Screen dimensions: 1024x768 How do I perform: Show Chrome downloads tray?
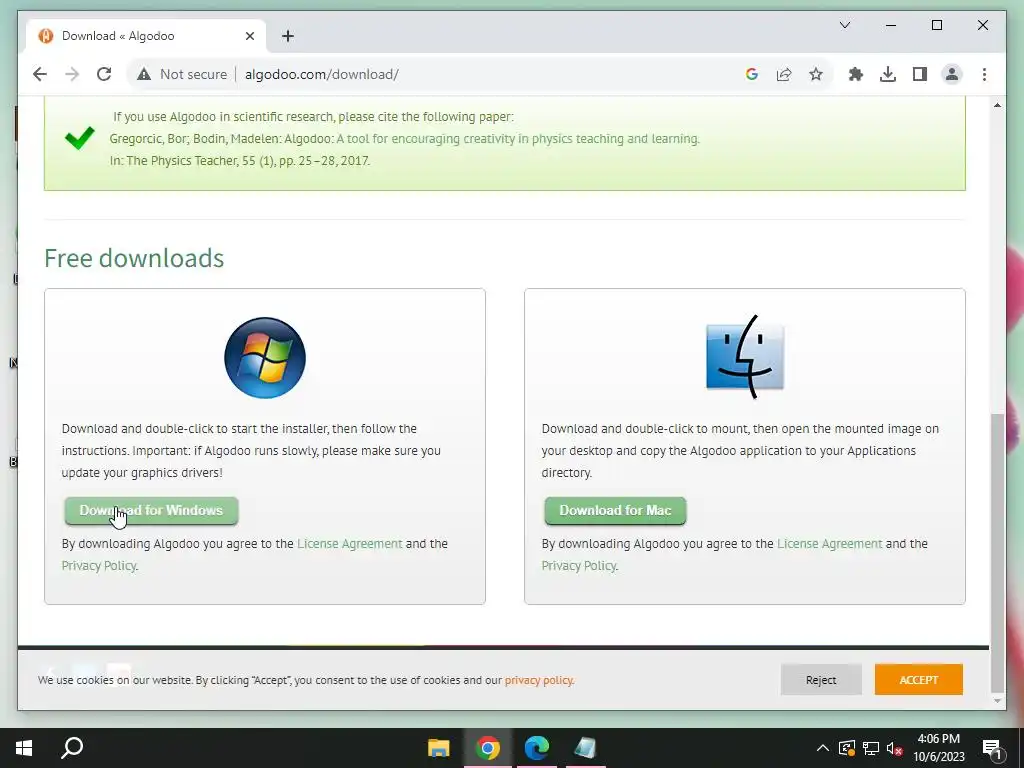pos(888,74)
